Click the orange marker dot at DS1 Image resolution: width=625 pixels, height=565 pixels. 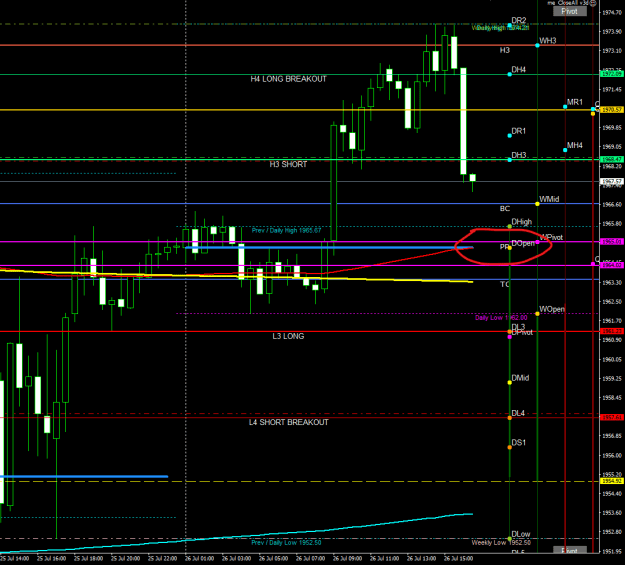(509, 447)
